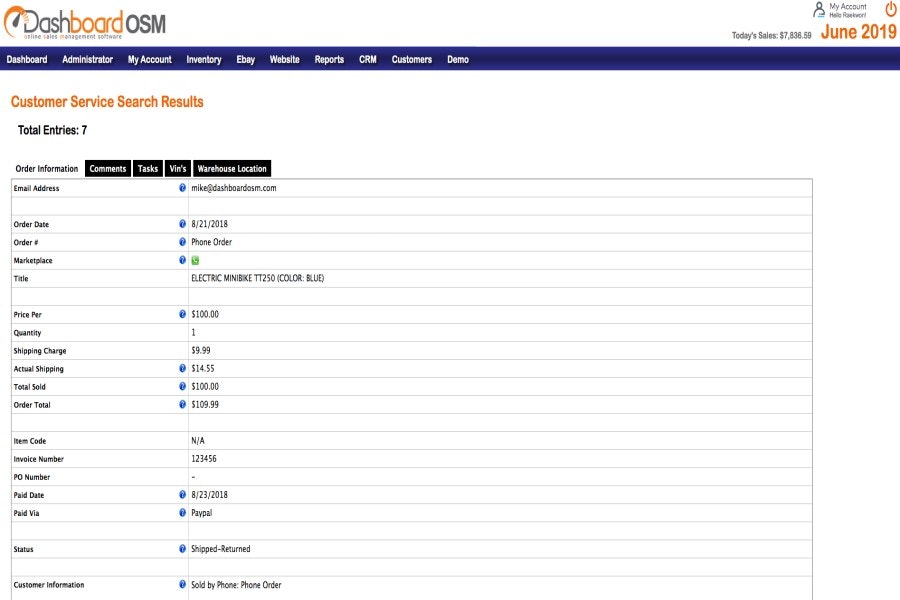Switch to the Comments tab

click(107, 168)
